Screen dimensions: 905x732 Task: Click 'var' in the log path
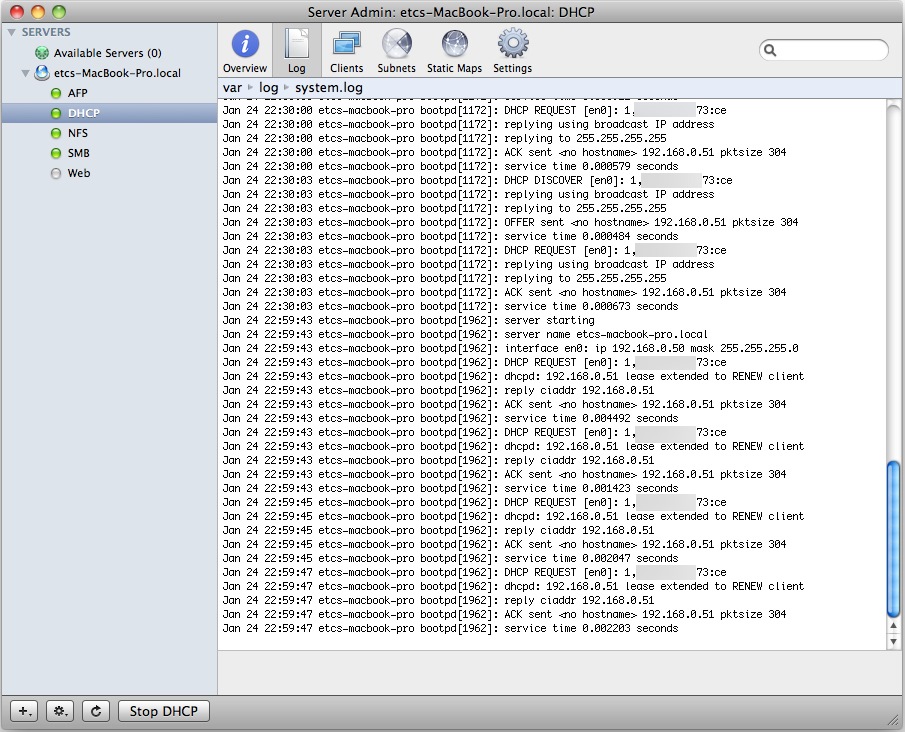pyautogui.click(x=232, y=88)
